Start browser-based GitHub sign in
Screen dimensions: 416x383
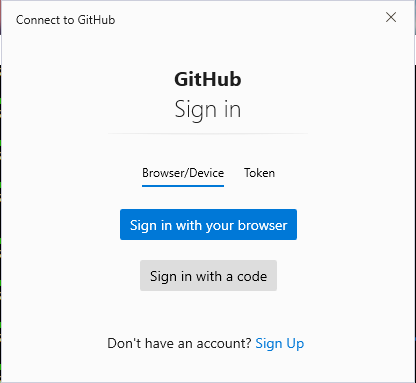208,225
